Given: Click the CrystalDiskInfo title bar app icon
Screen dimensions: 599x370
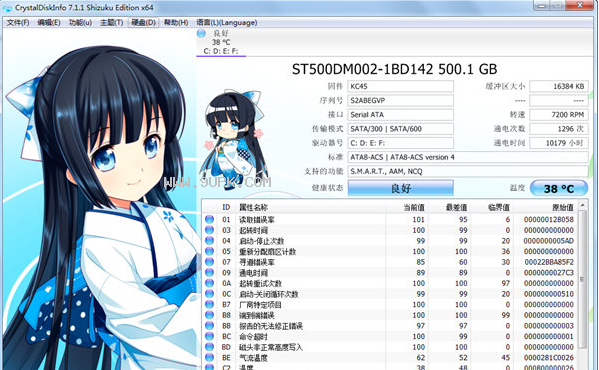Looking at the screenshot, I should tap(7, 8).
